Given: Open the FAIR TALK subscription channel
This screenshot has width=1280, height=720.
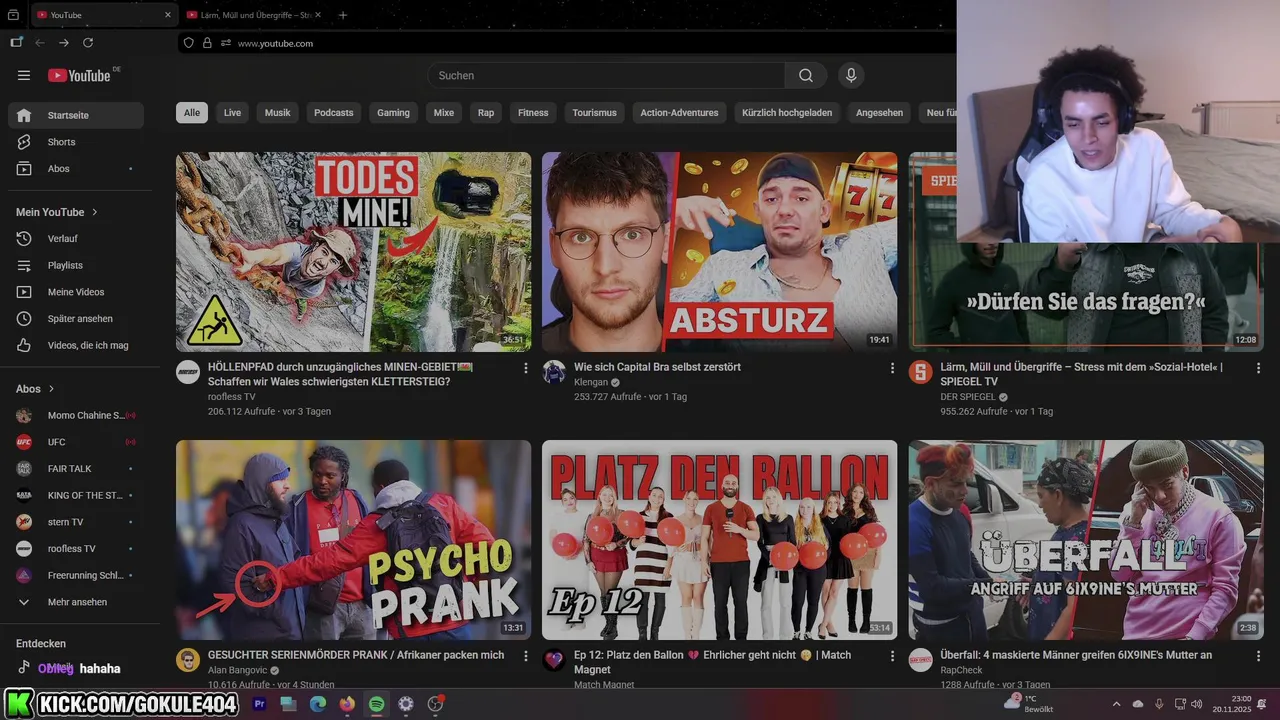Looking at the screenshot, I should 76,468.
